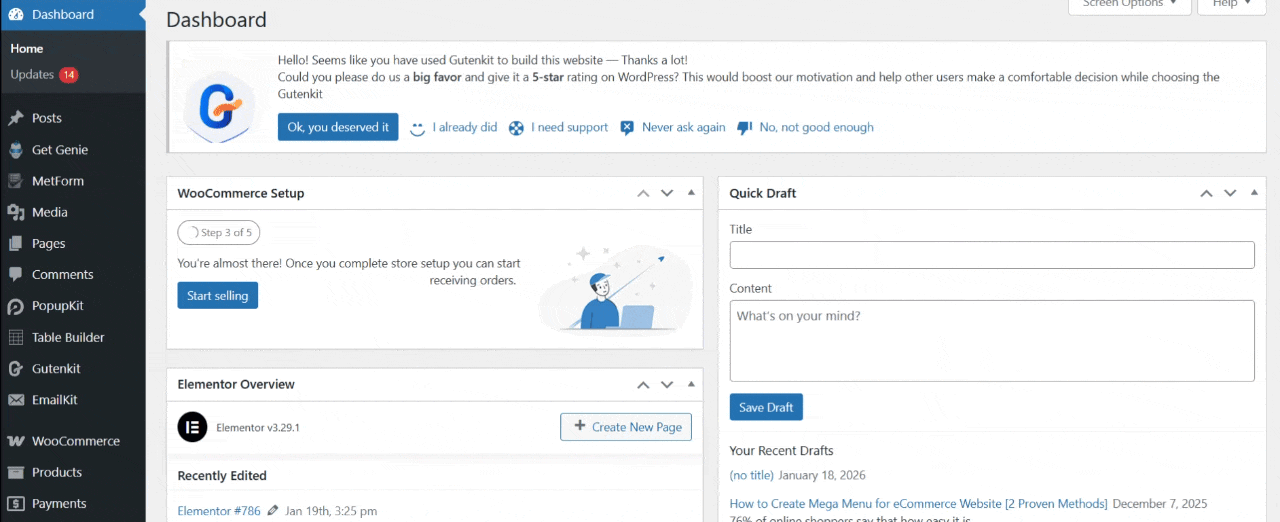Collapse the Elementor Overview panel
The width and height of the screenshot is (1280, 522).
tap(691, 384)
